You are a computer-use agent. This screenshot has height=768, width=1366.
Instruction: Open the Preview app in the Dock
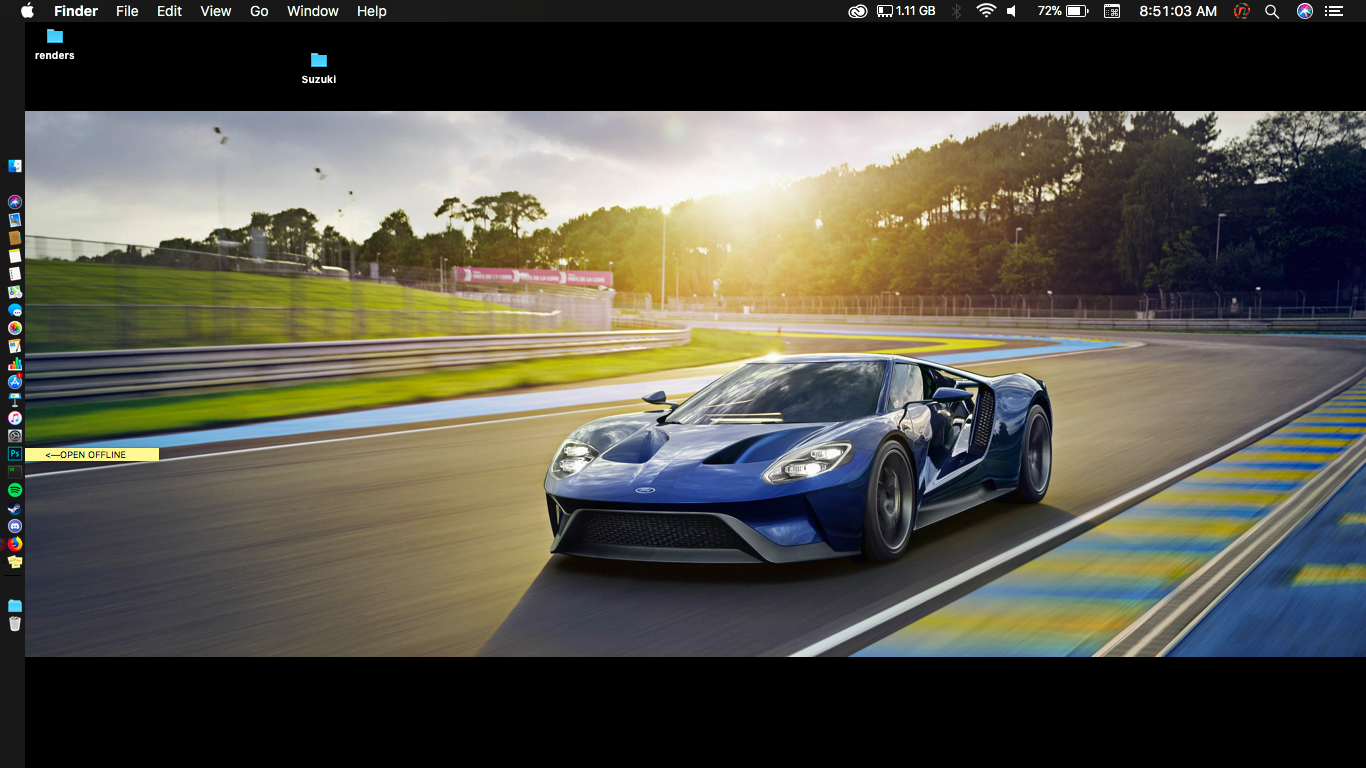click(15, 220)
